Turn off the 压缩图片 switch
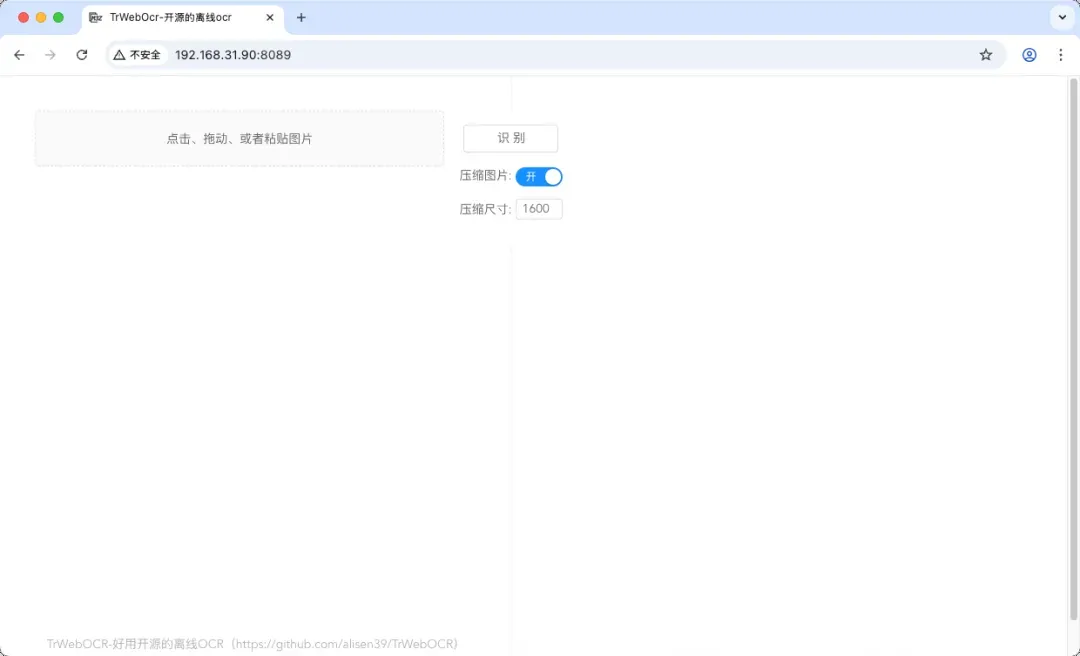This screenshot has width=1080, height=656. (x=539, y=177)
